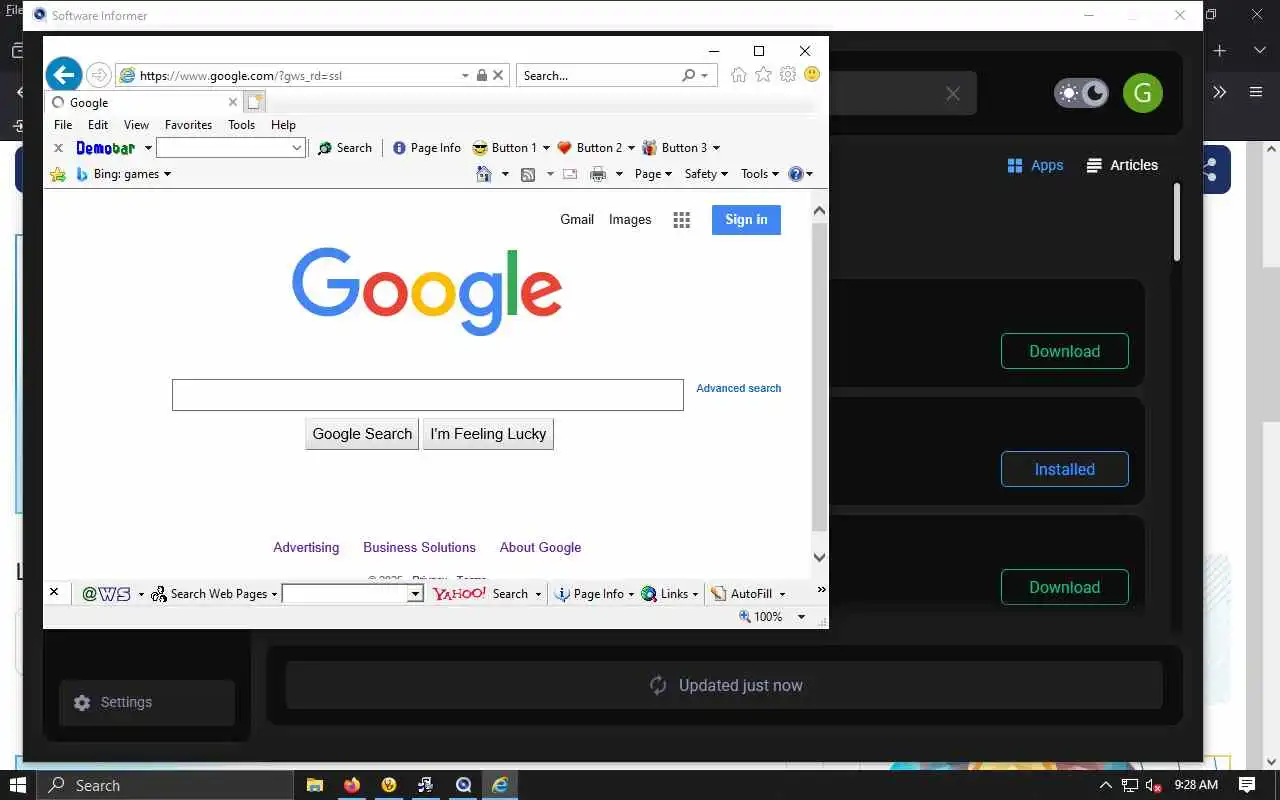Open the Advanced search link
The image size is (1280, 800).
click(x=739, y=388)
